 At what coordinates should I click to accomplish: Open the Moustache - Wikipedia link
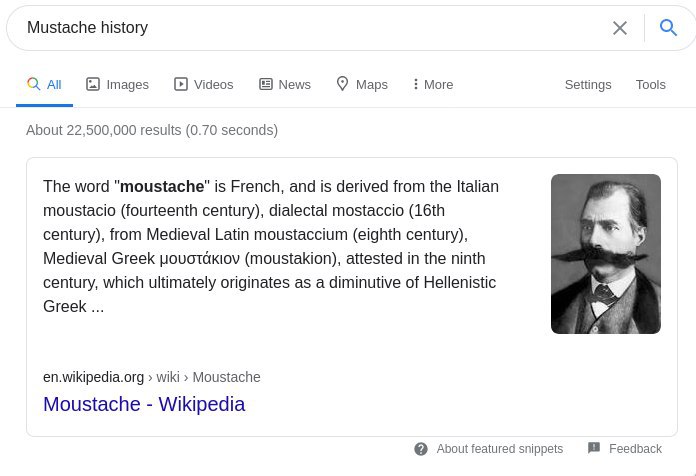click(144, 404)
